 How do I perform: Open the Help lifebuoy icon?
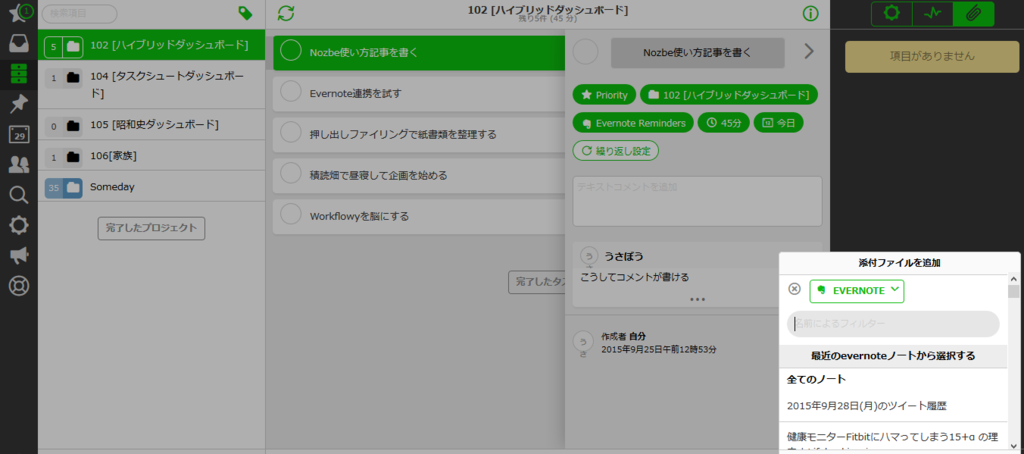[19, 285]
